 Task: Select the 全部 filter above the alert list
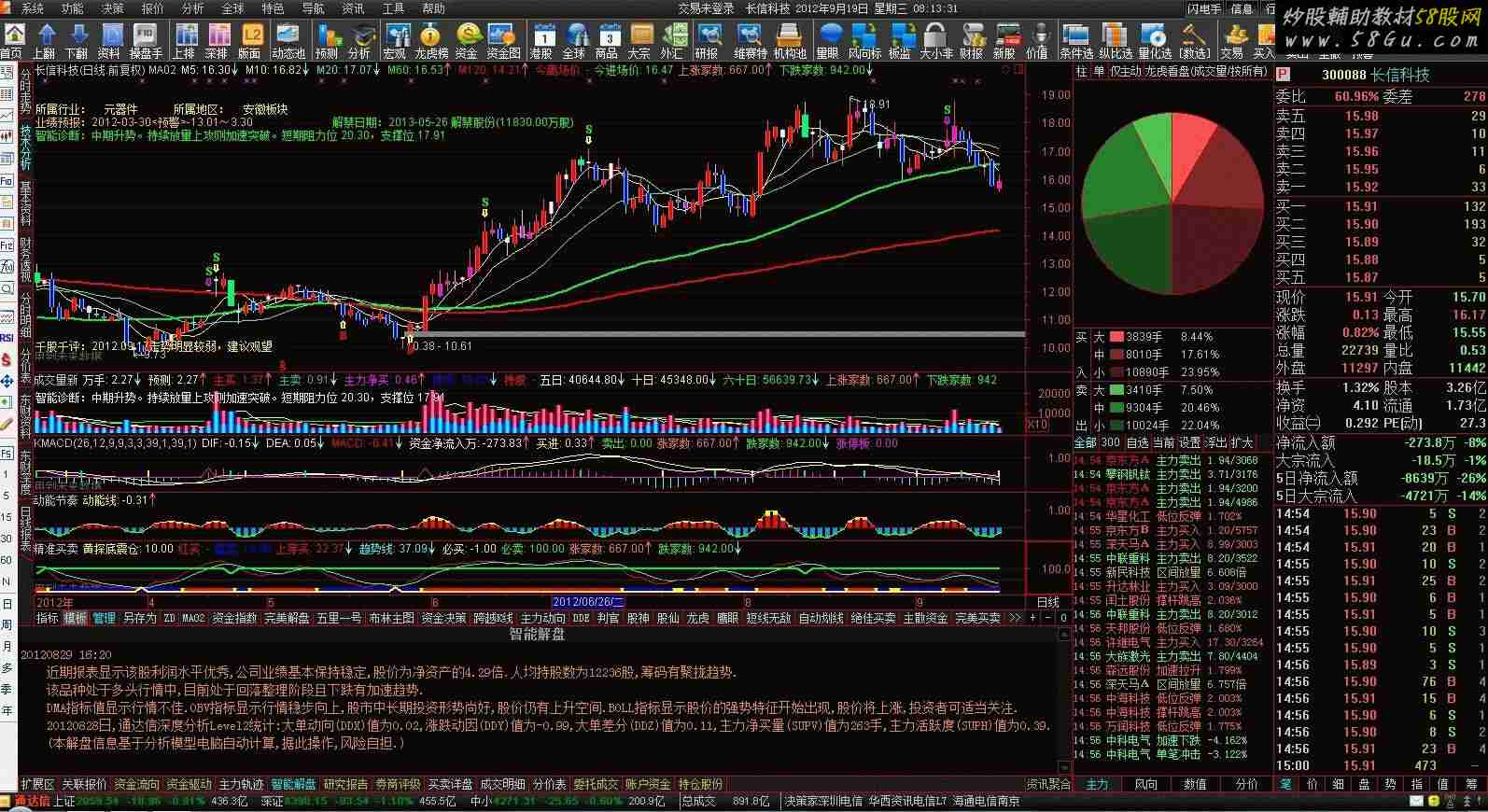coord(1086,443)
